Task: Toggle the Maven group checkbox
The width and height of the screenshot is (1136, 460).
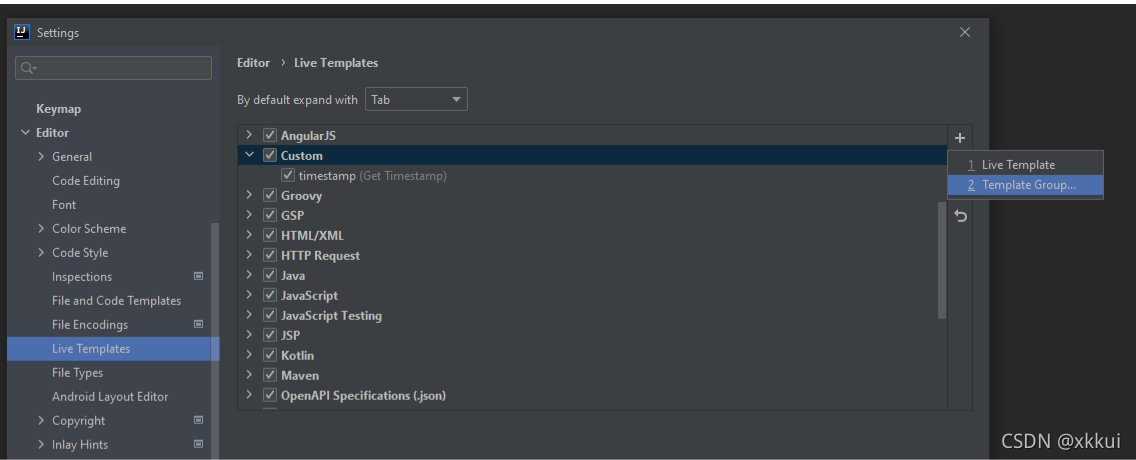Action: (x=270, y=375)
